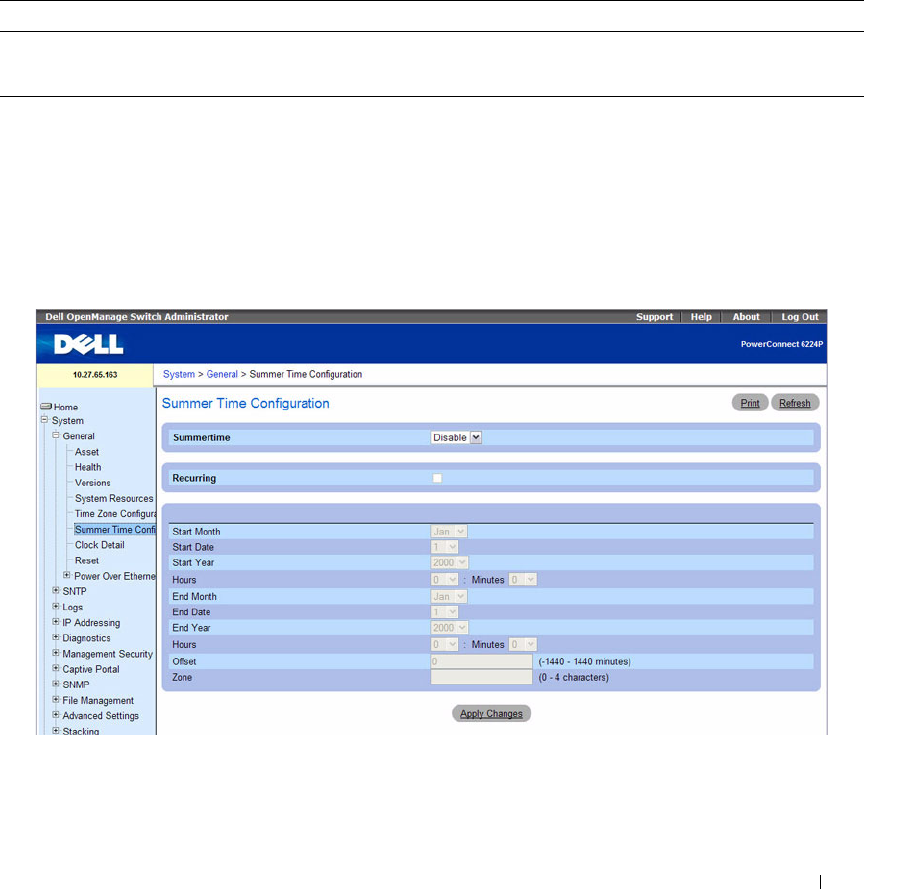Screen dimensions: 900x889
Task: Expand the SNMP tree node
Action: pos(56,684)
